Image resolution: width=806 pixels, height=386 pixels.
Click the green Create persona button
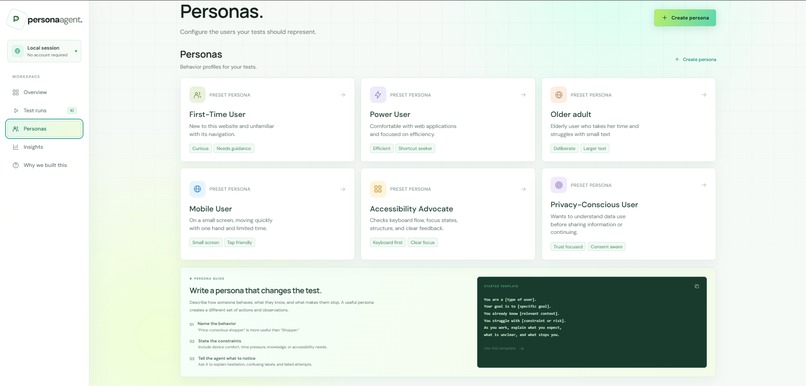pos(685,17)
